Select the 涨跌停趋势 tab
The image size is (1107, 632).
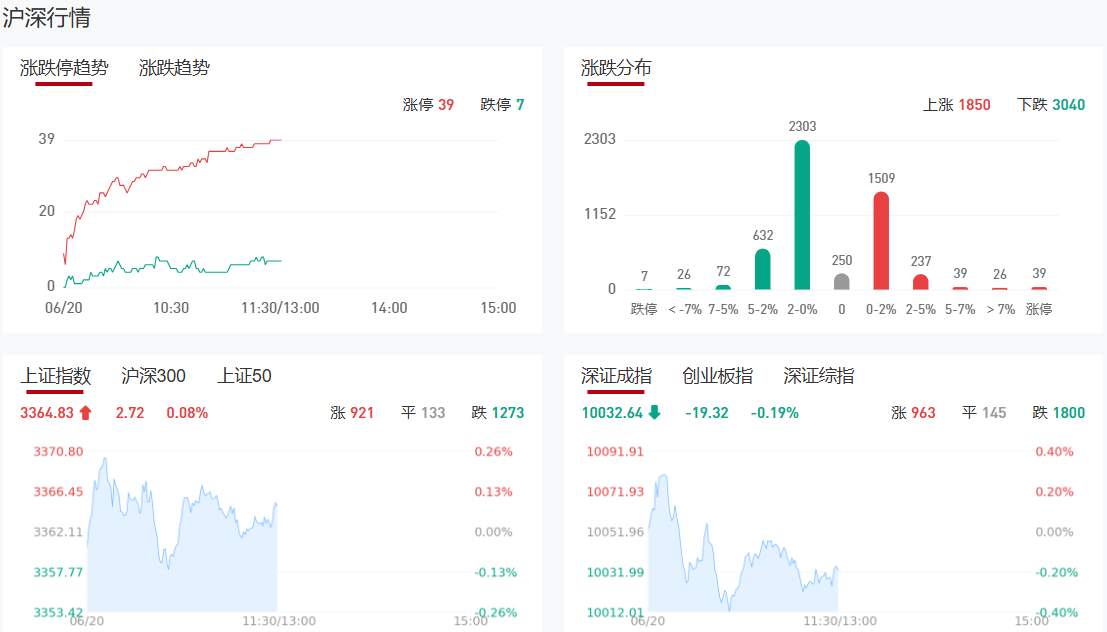coord(64,68)
